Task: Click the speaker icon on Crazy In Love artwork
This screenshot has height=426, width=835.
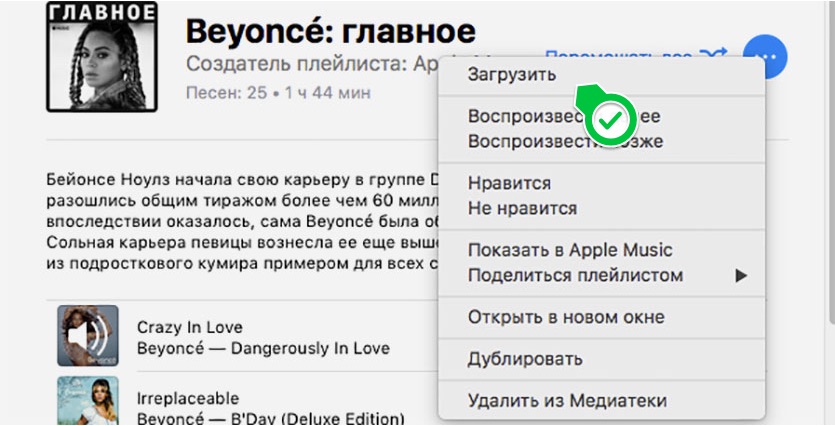Action: (x=87, y=336)
